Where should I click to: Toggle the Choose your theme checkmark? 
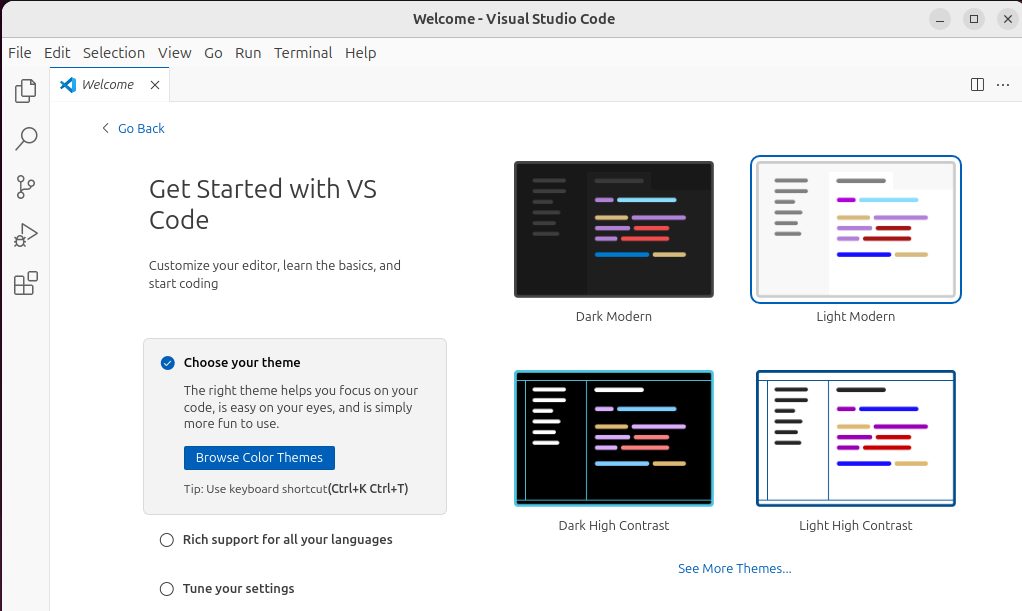coord(168,363)
